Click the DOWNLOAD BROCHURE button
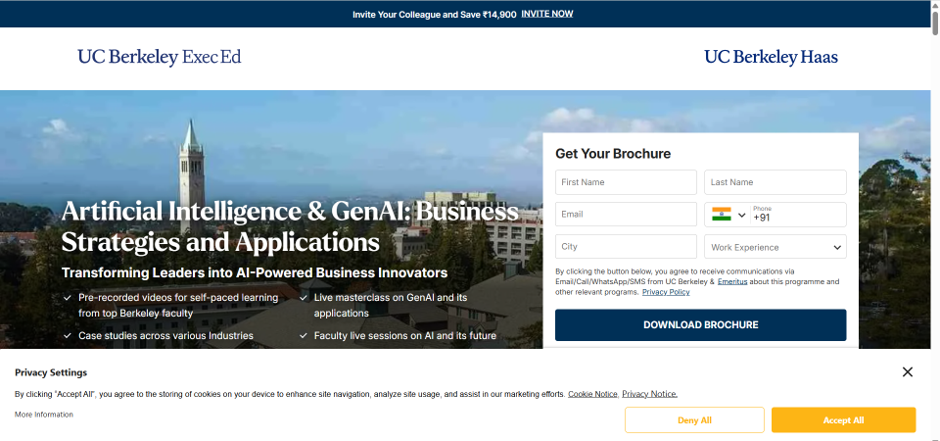 [x=700, y=325]
